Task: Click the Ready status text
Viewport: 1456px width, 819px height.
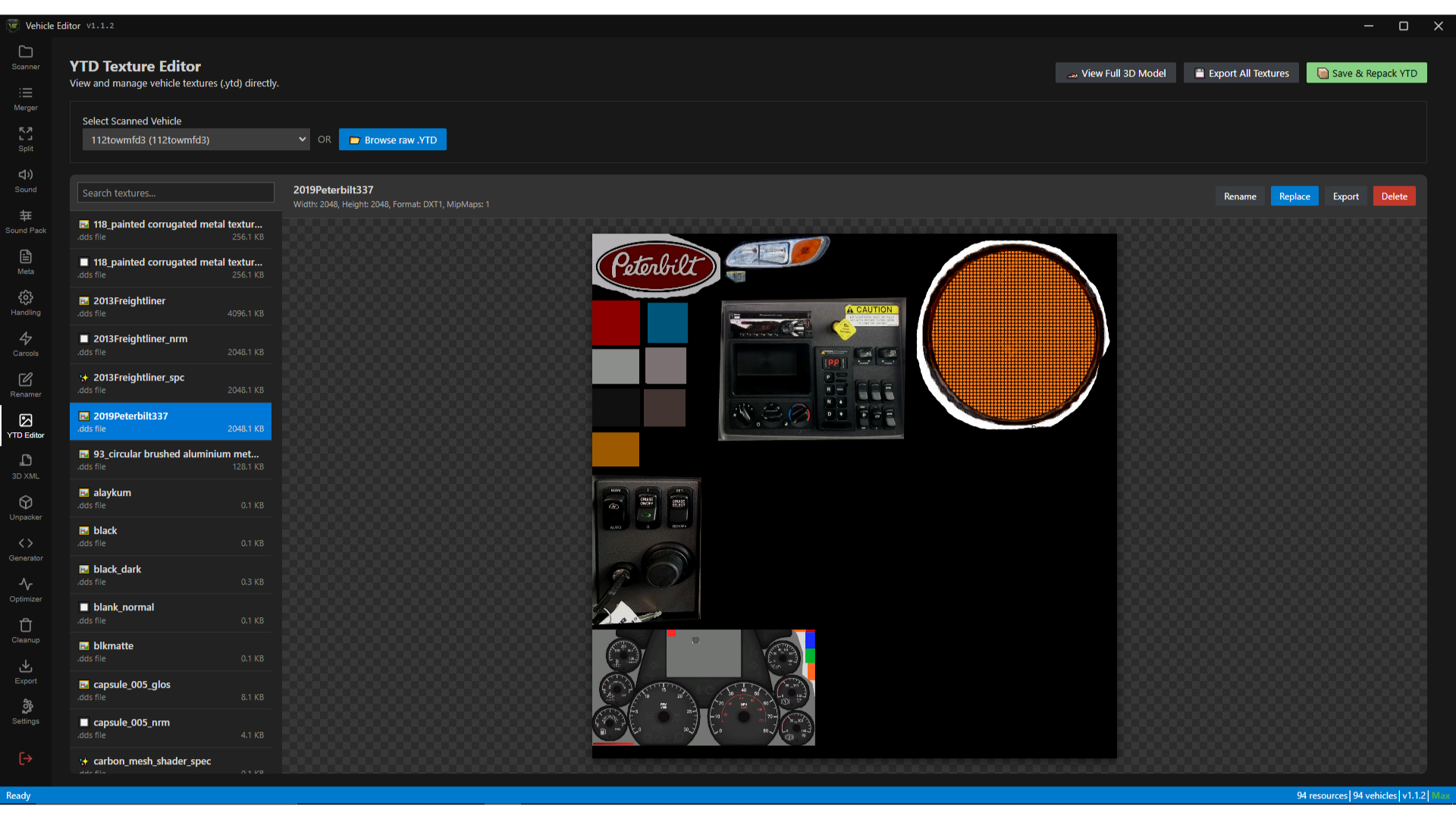Action: pos(18,795)
